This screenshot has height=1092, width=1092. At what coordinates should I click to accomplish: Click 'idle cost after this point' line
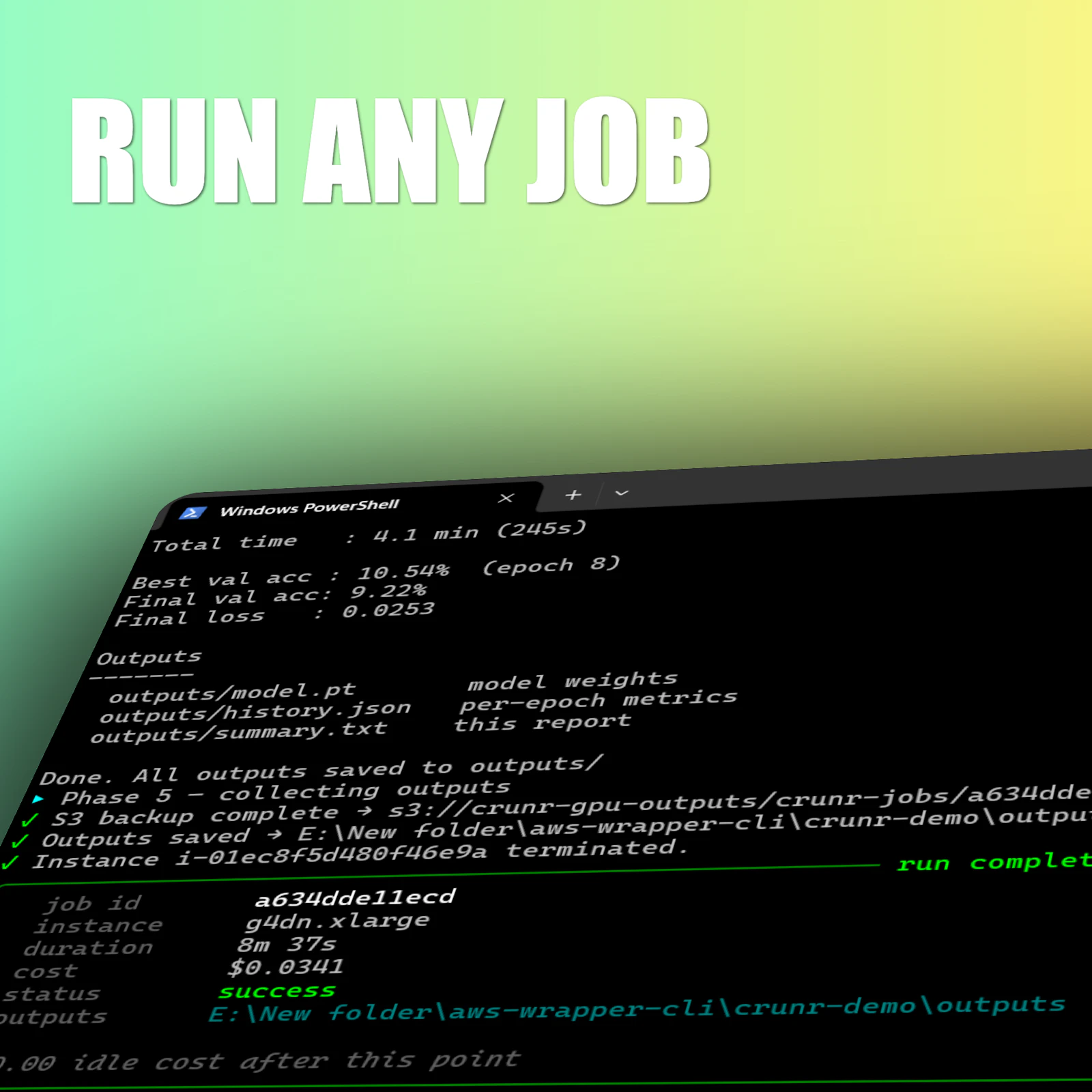point(260,1061)
